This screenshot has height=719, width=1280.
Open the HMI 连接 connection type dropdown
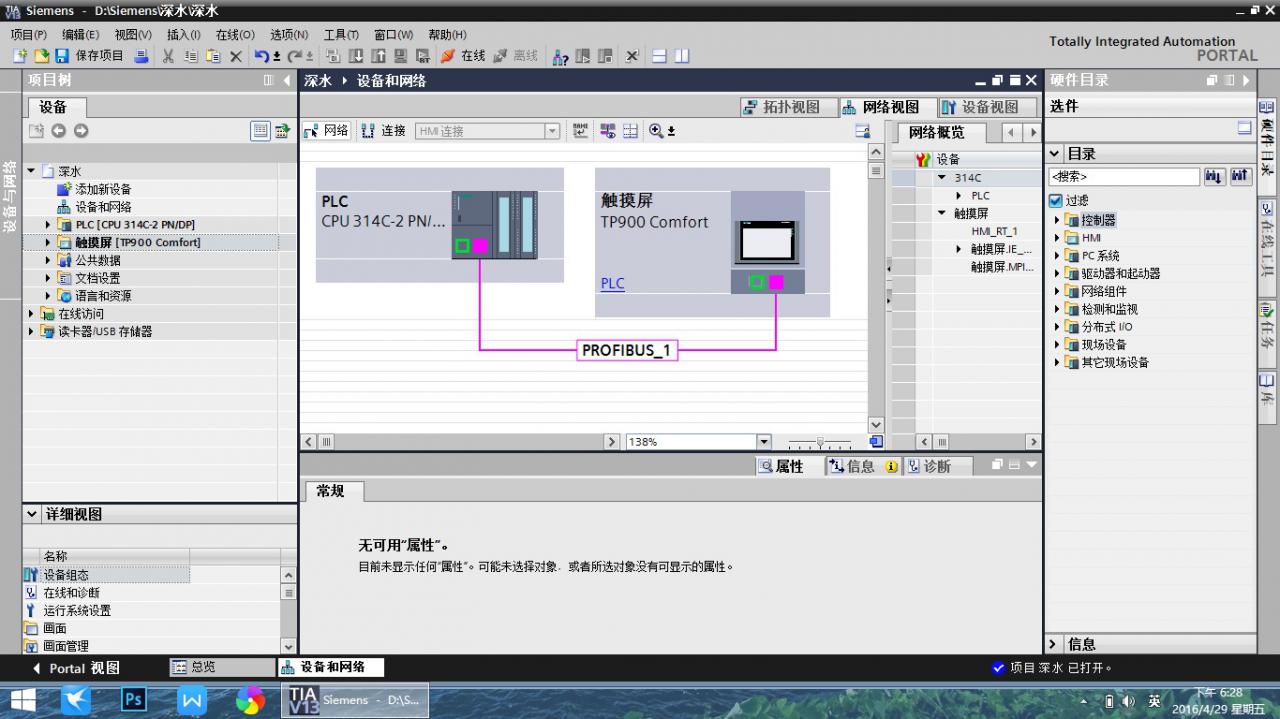(552, 131)
